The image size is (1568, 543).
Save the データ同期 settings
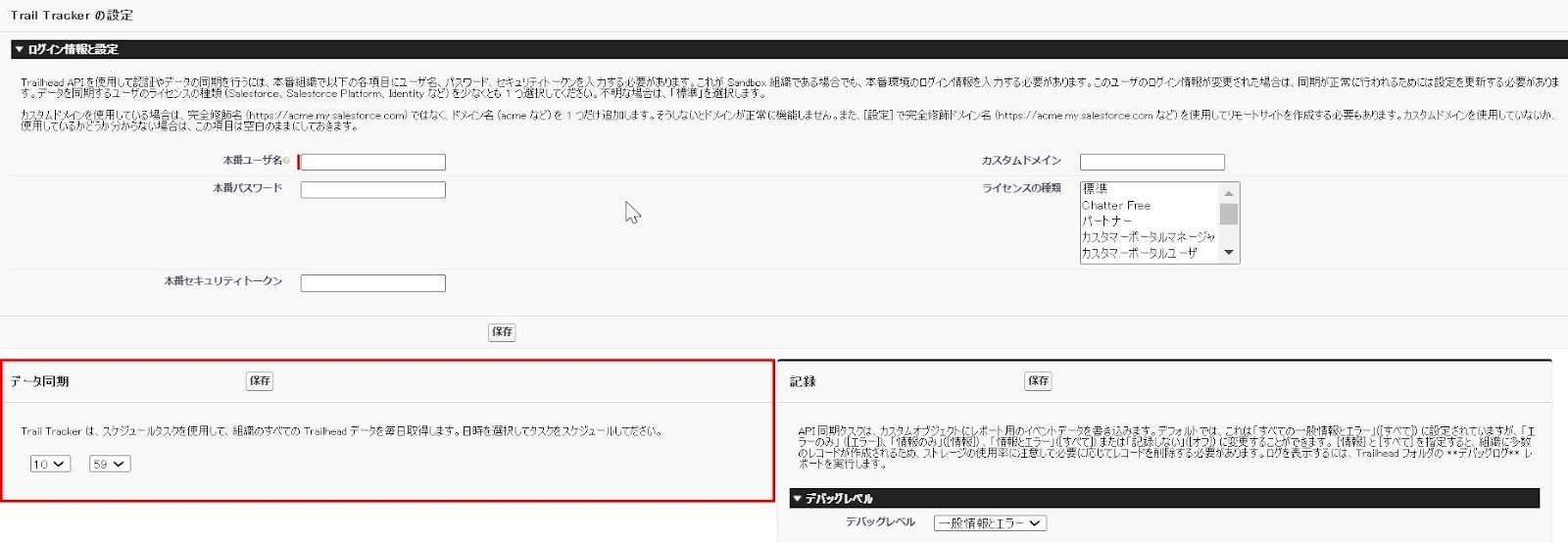pos(260,381)
